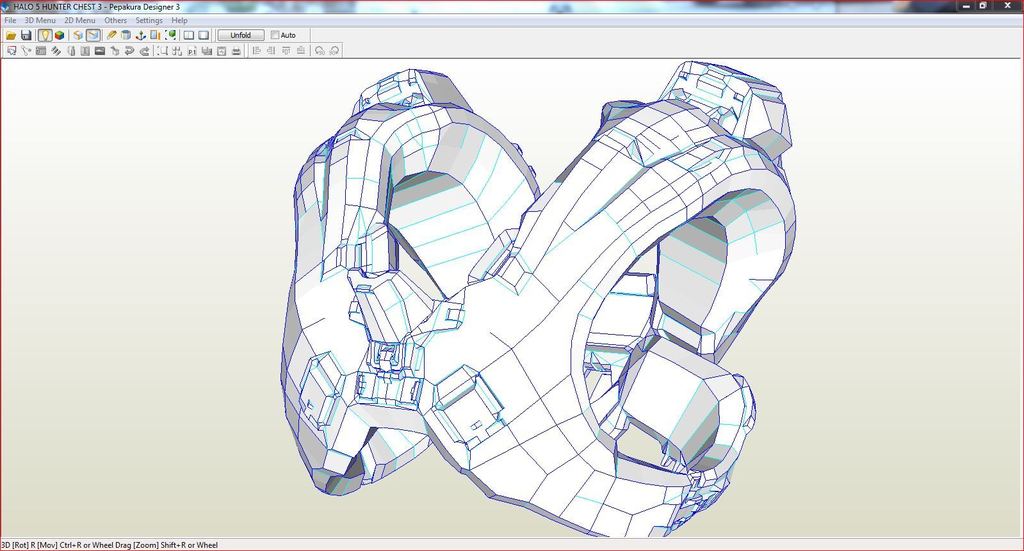Save the project with the floppy disk icon
The height and width of the screenshot is (551, 1024).
click(26, 35)
